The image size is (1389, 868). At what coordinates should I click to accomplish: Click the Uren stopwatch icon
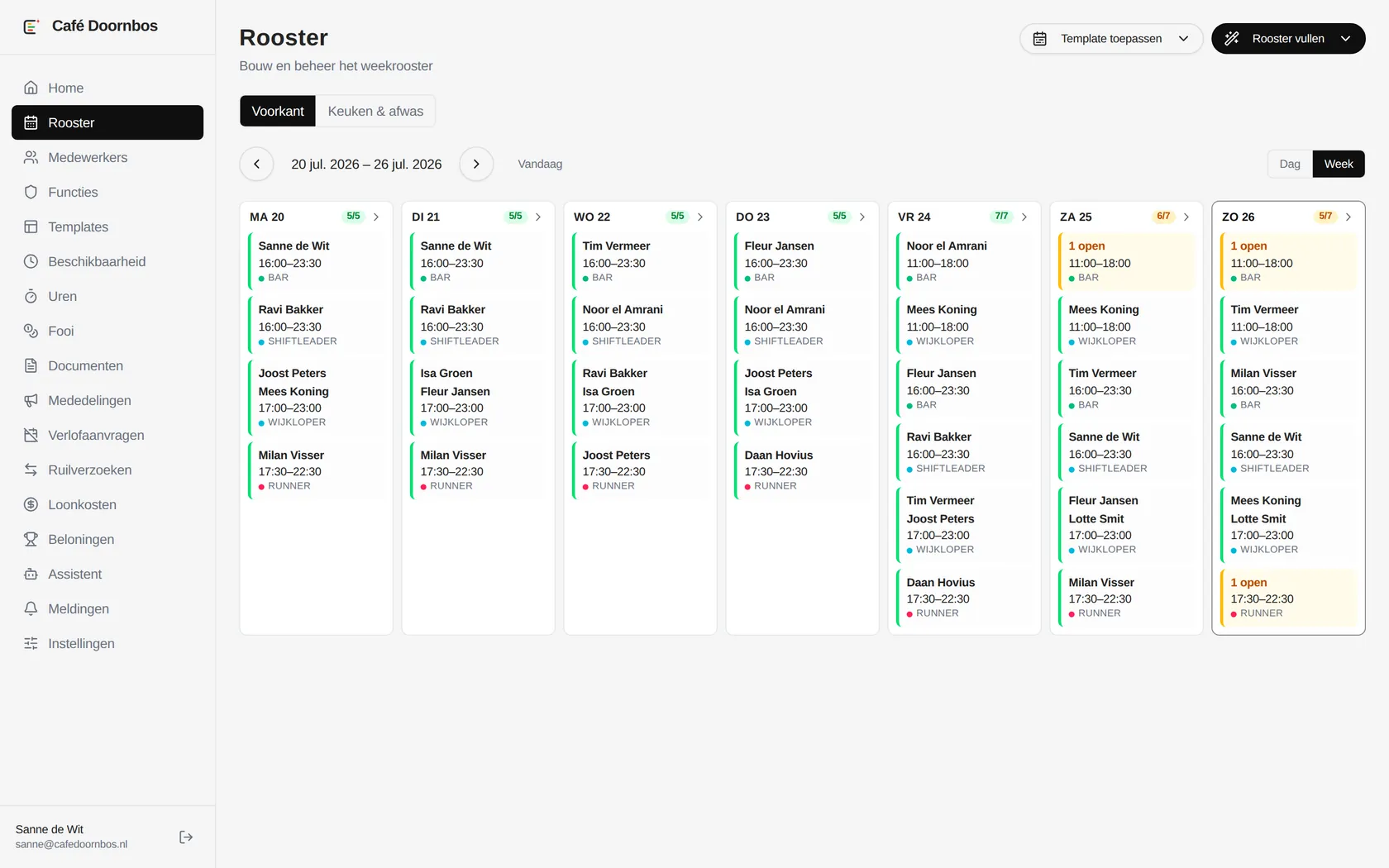coord(31,296)
